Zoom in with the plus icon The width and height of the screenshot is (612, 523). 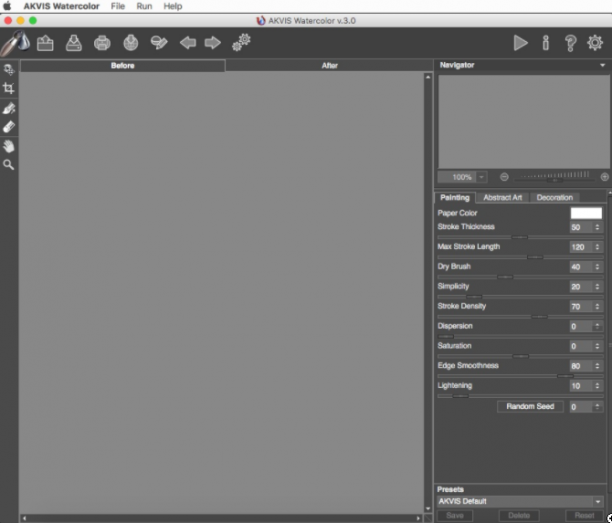605,177
